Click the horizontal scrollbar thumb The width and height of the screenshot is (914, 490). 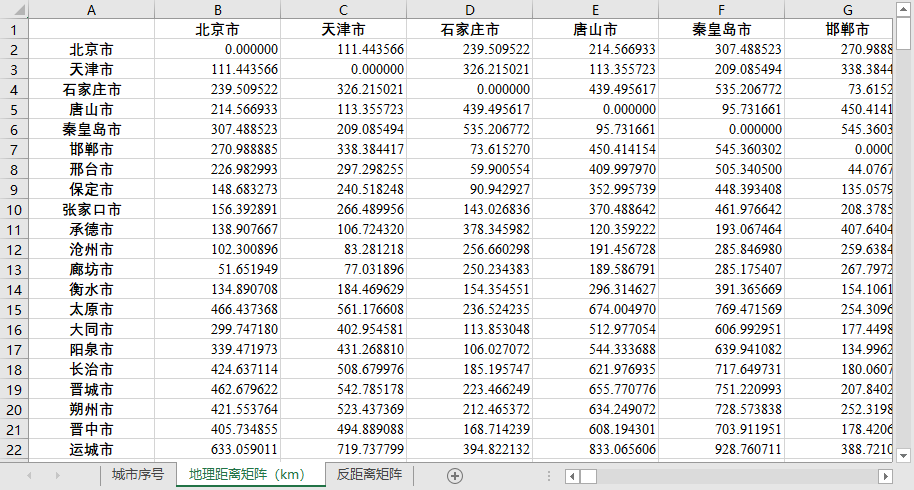click(588, 477)
